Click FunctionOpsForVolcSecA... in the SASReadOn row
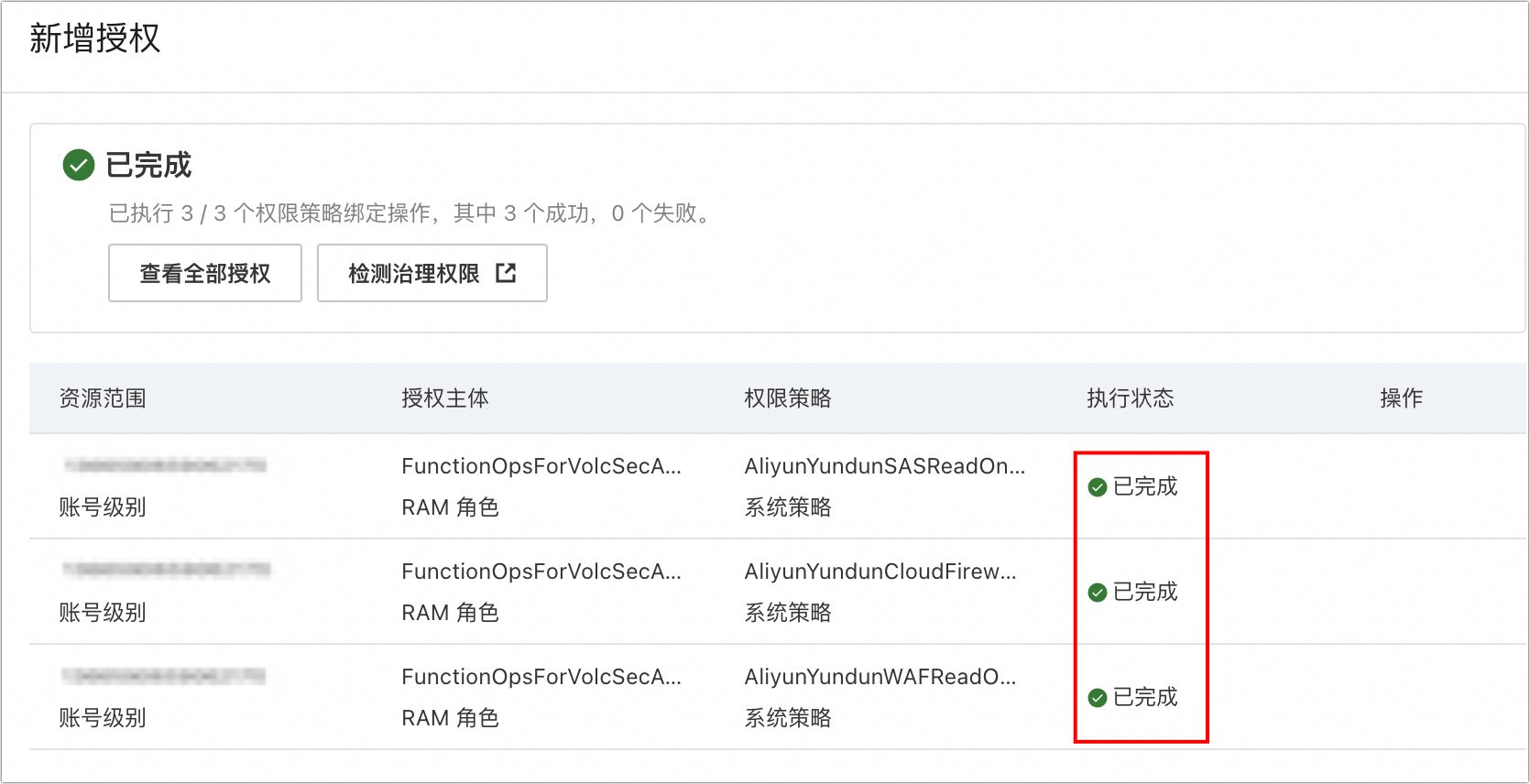 point(541,466)
